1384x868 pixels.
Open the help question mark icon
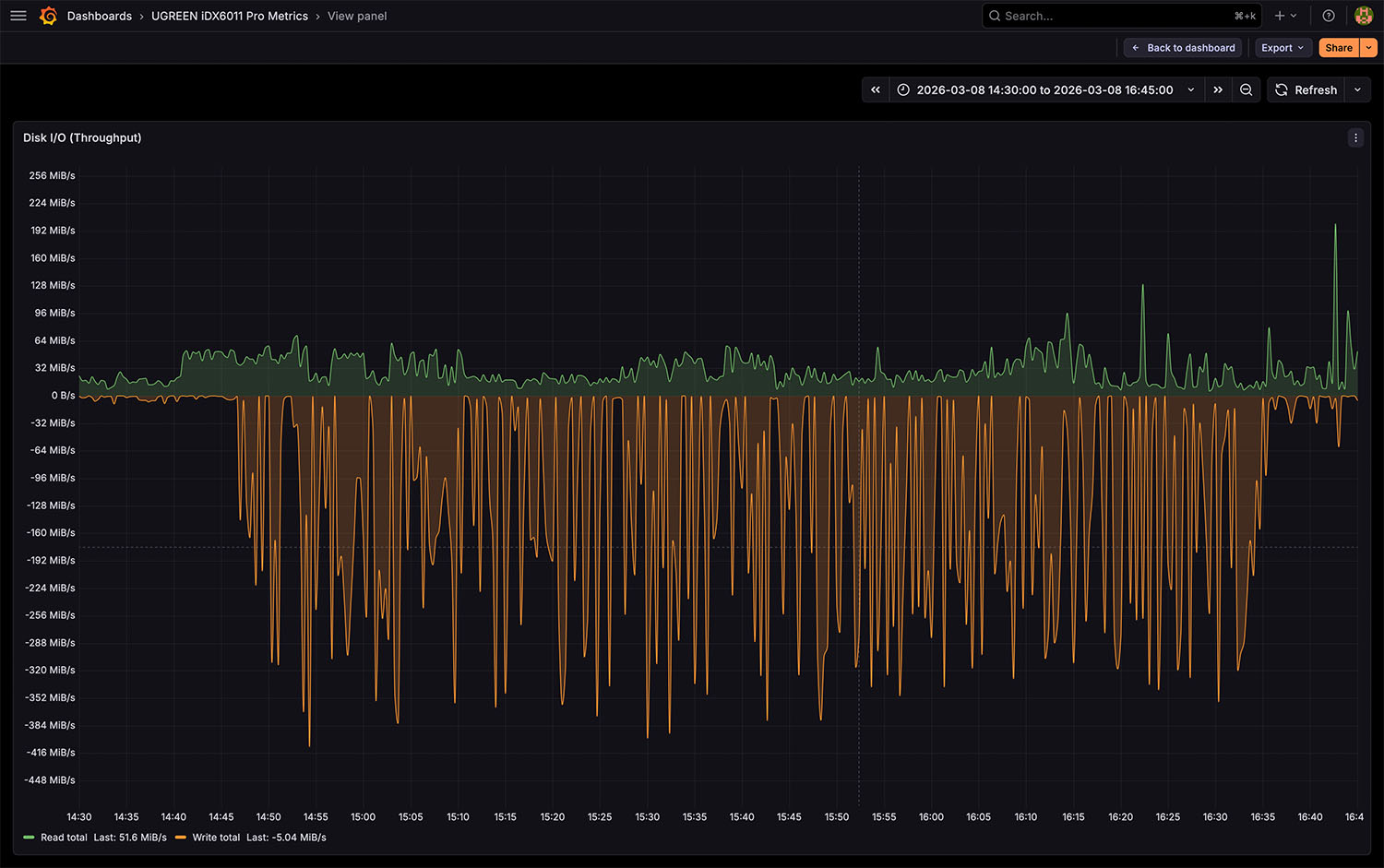tap(1329, 16)
